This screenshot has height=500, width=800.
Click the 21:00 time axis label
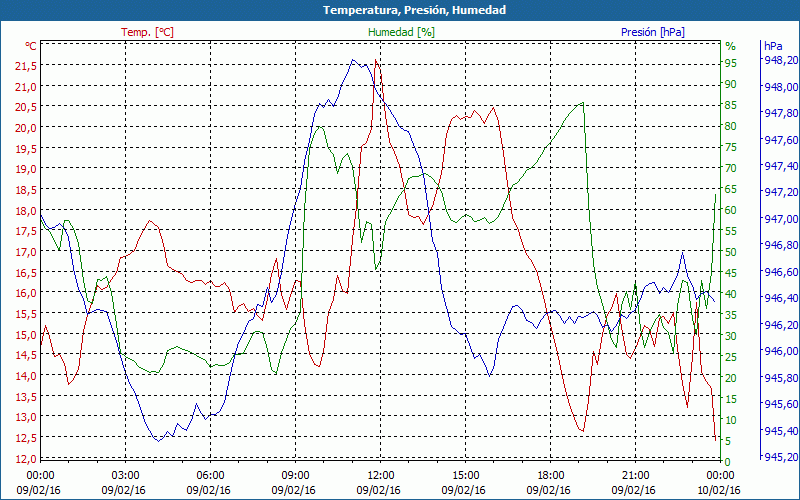click(635, 476)
